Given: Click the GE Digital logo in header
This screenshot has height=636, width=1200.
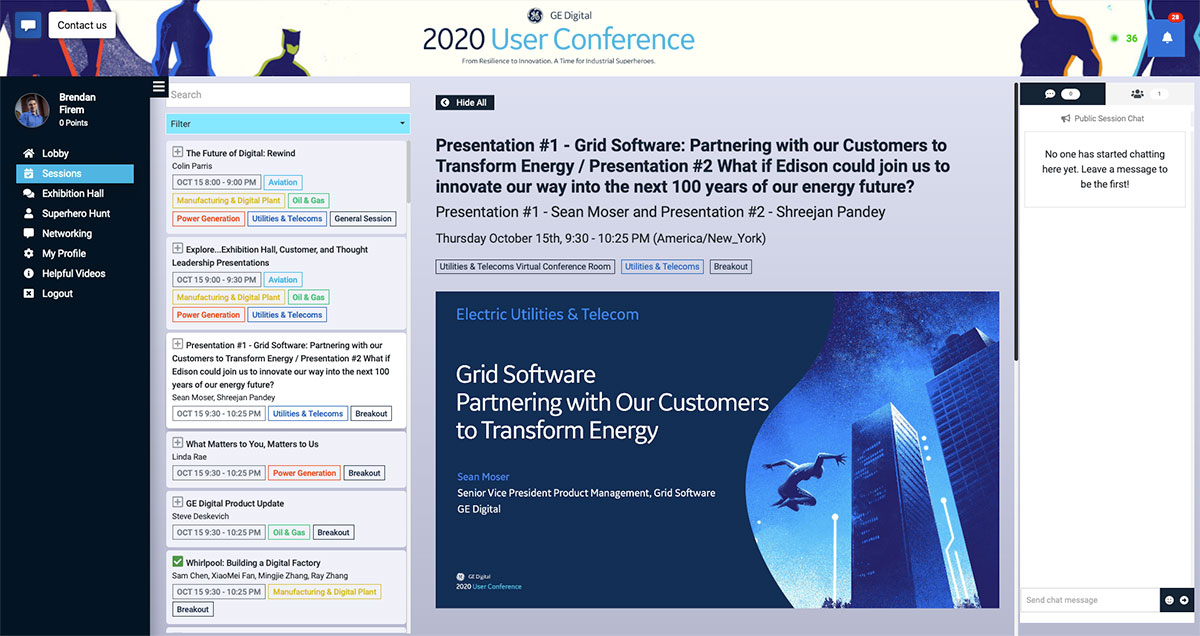Looking at the screenshot, I should [x=535, y=15].
